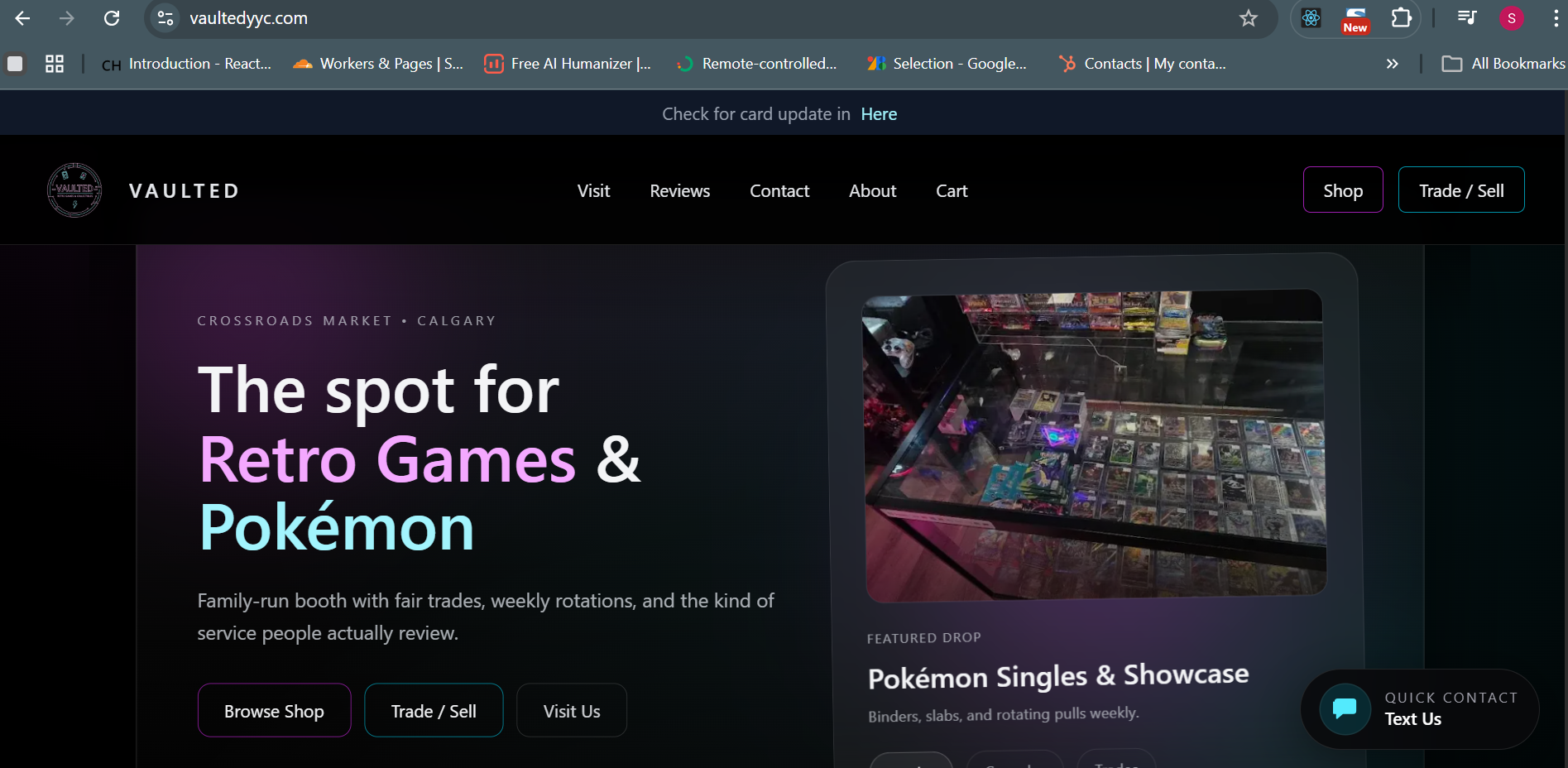Open the About nav item
The width and height of the screenshot is (1568, 768).
click(873, 191)
